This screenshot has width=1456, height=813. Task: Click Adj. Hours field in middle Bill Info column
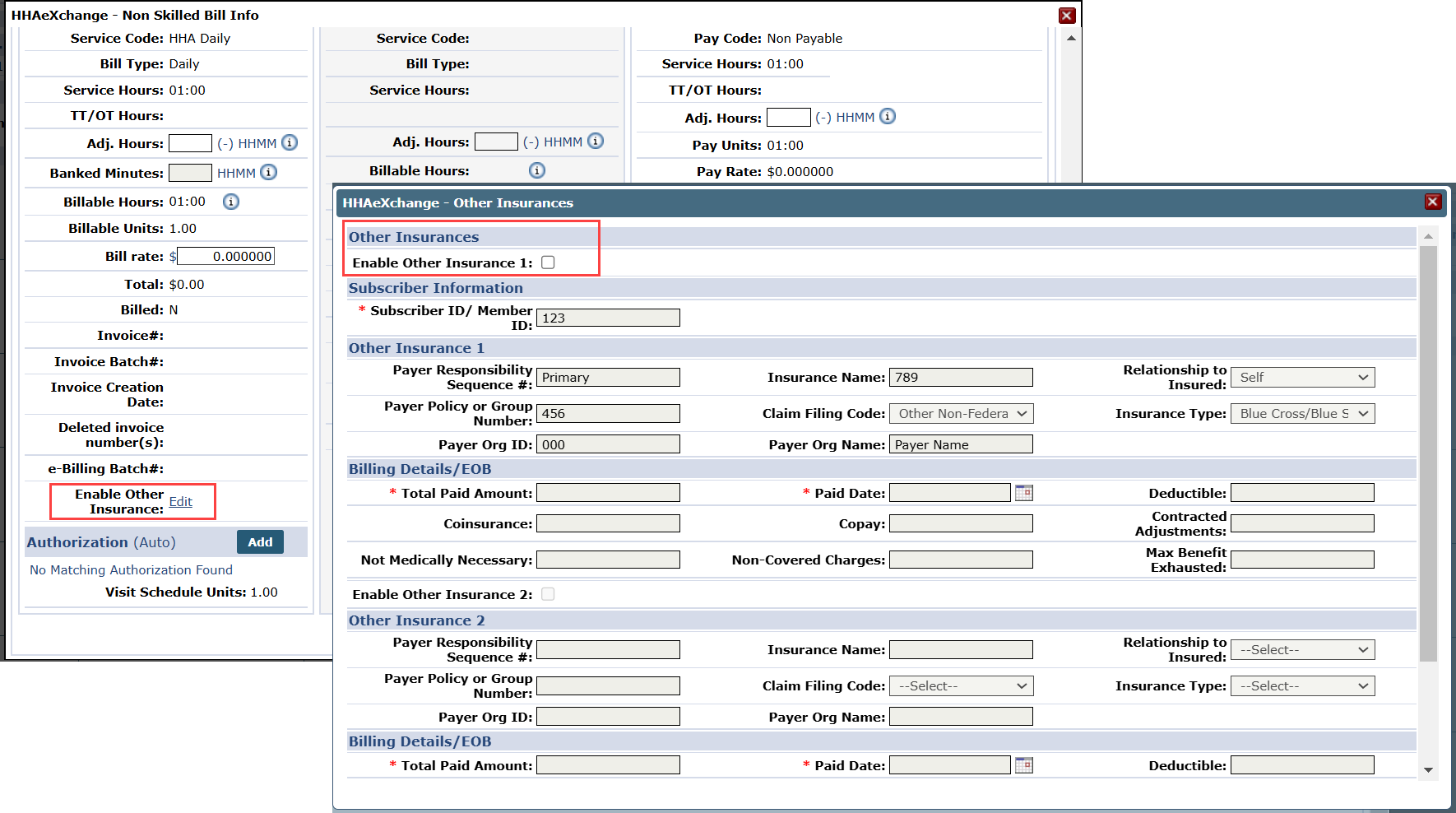(496, 142)
